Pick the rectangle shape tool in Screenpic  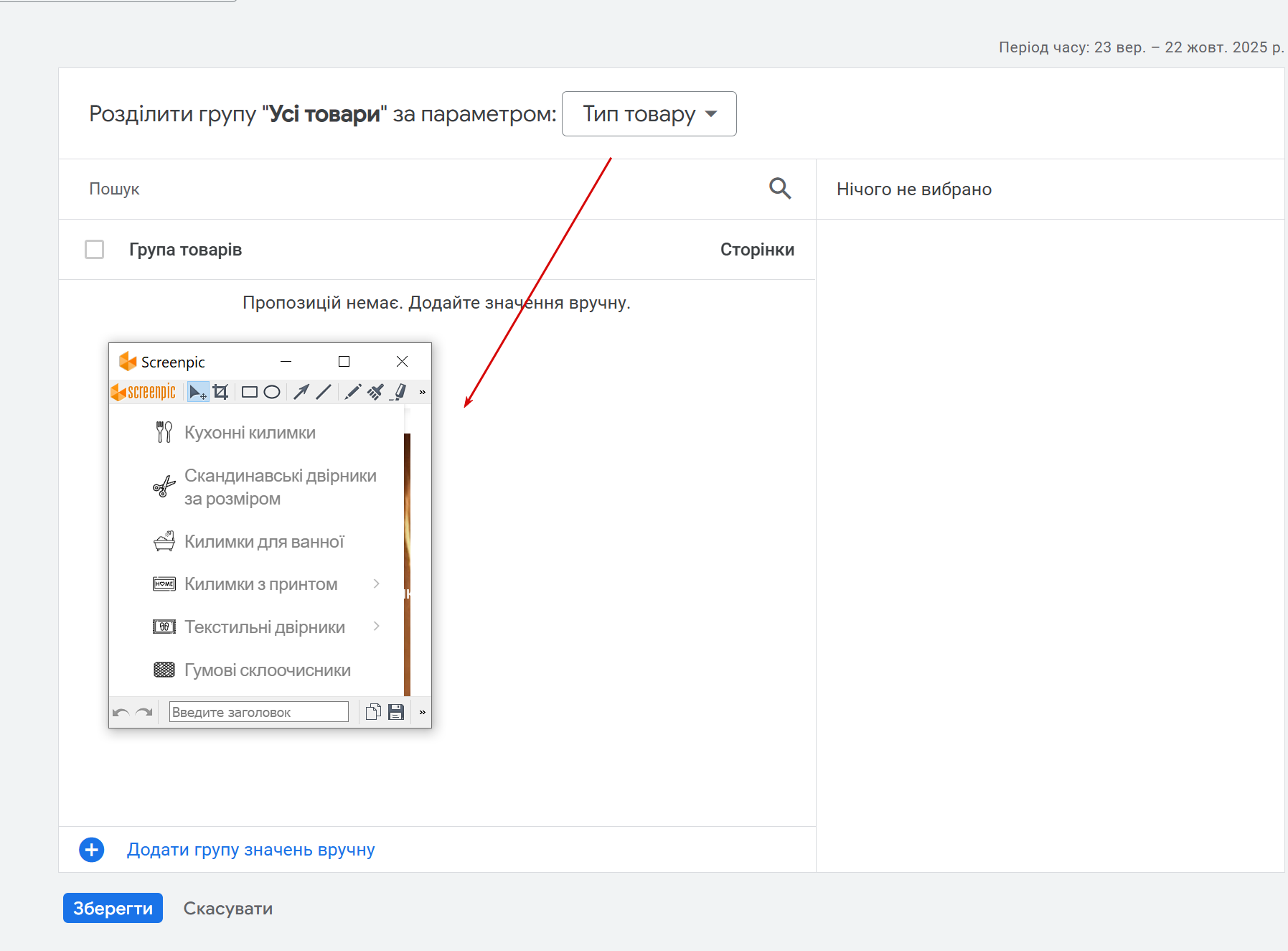[x=250, y=392]
